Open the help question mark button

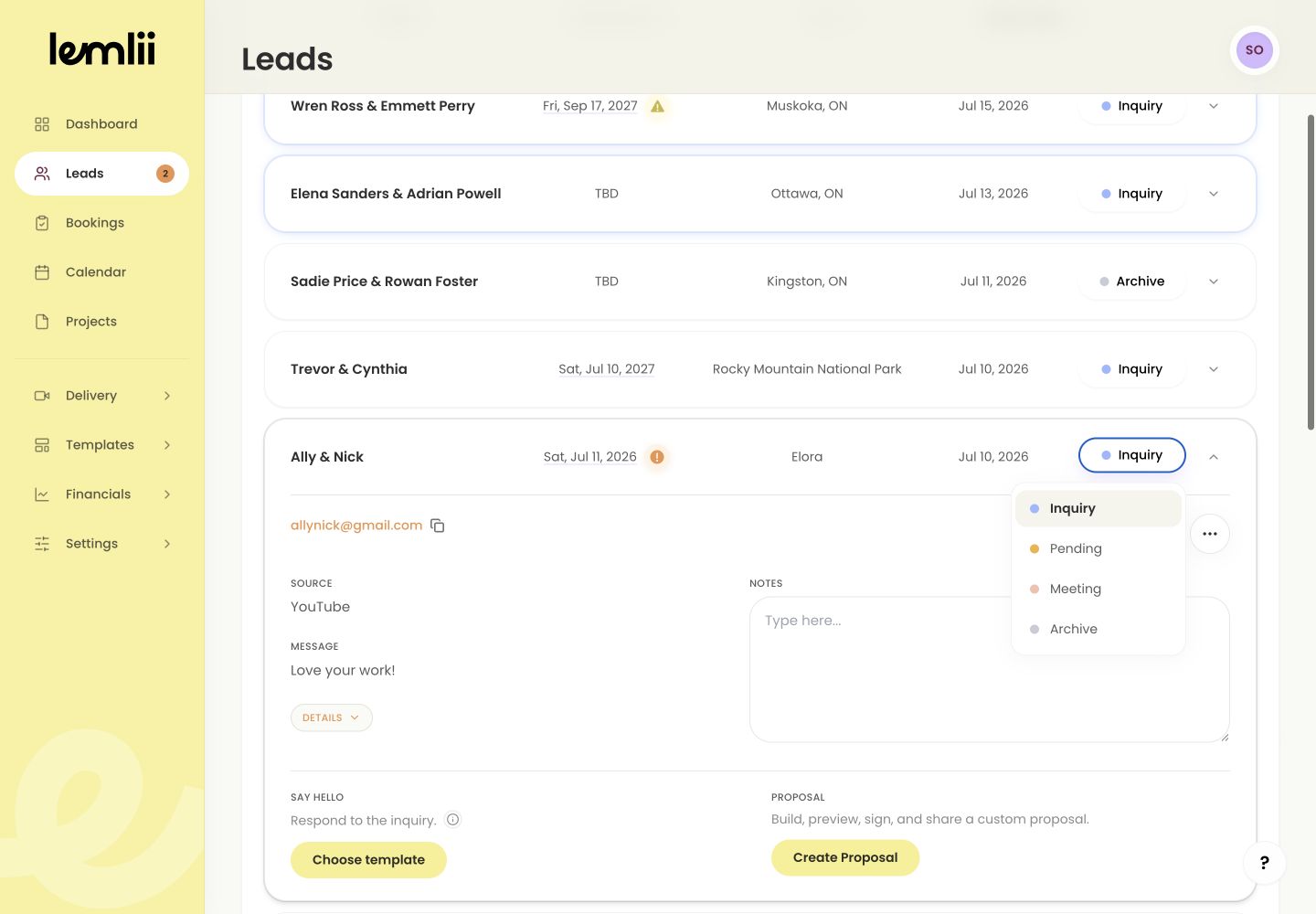coord(1265,863)
